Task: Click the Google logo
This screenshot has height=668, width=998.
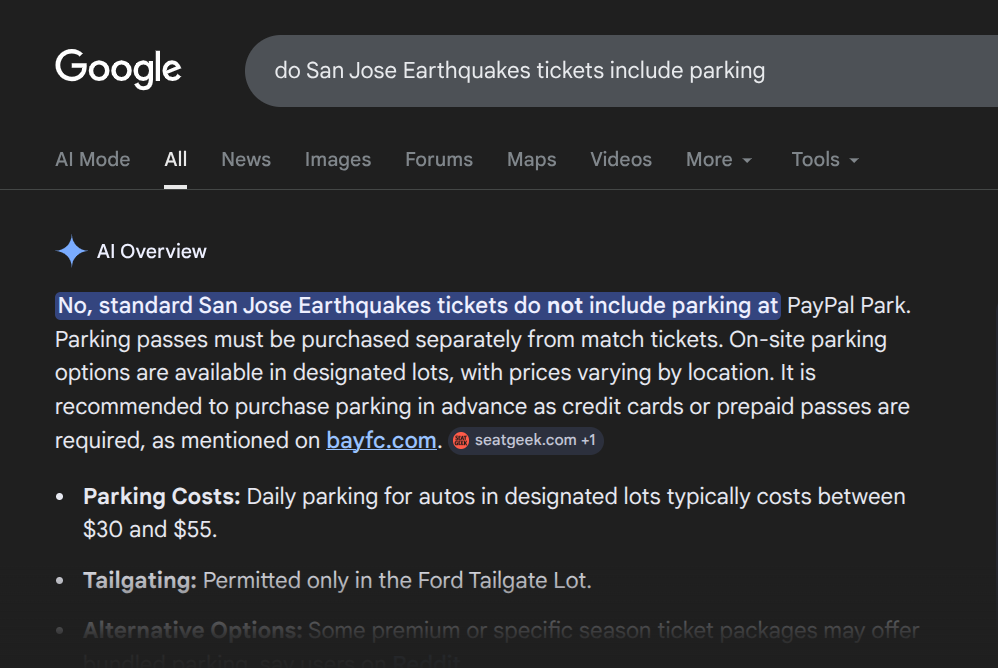Action: pos(118,70)
